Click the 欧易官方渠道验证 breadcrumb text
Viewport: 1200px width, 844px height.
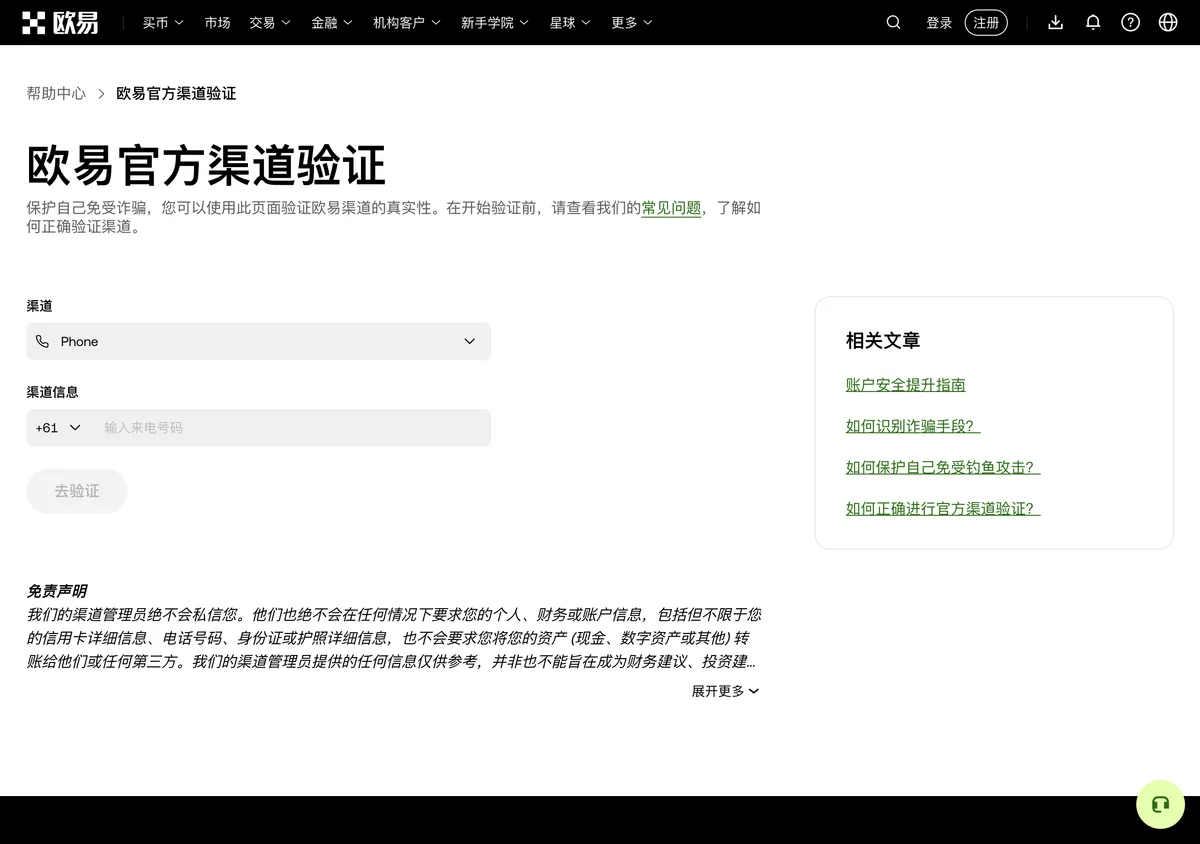(x=176, y=93)
